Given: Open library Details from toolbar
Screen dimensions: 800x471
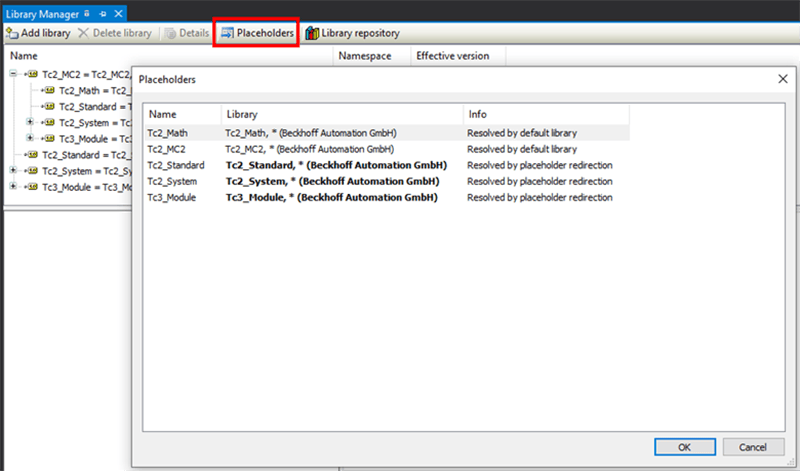Looking at the screenshot, I should tap(187, 33).
